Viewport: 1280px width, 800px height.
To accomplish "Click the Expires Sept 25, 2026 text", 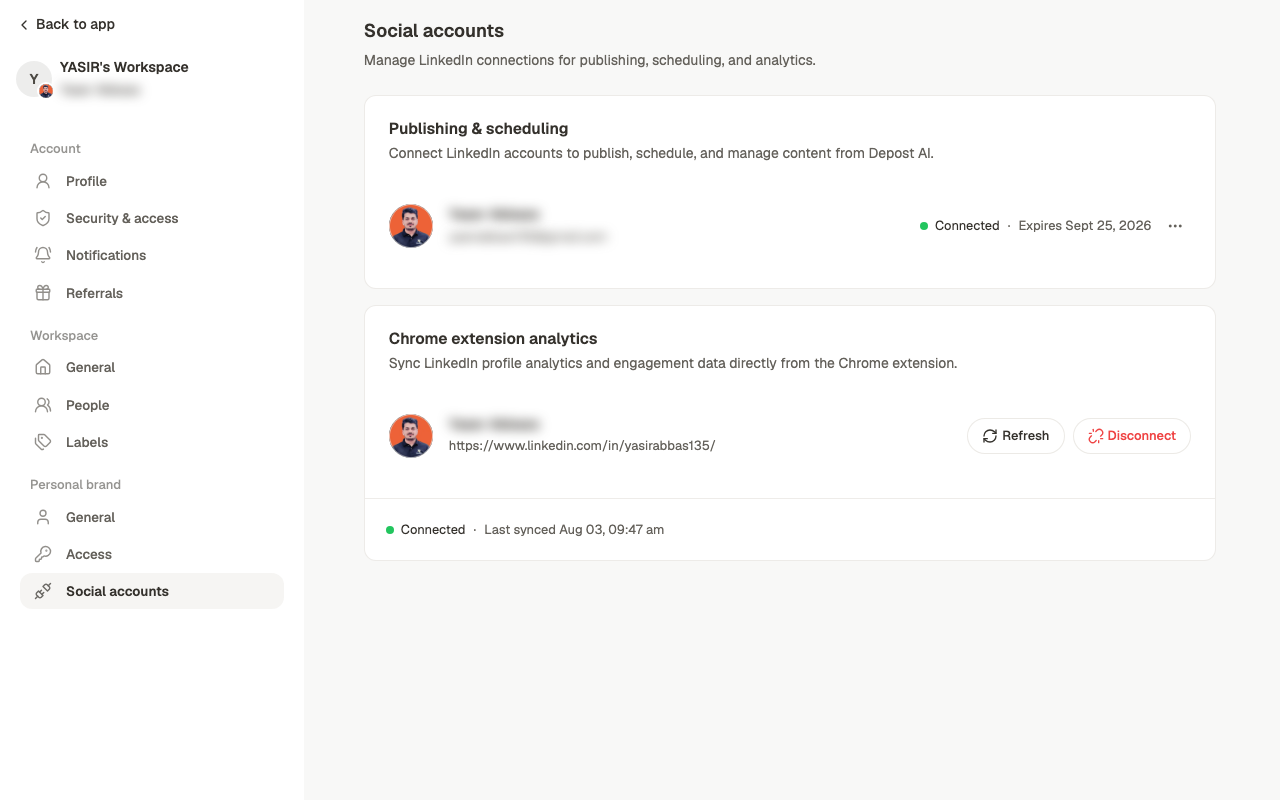I will (x=1085, y=226).
